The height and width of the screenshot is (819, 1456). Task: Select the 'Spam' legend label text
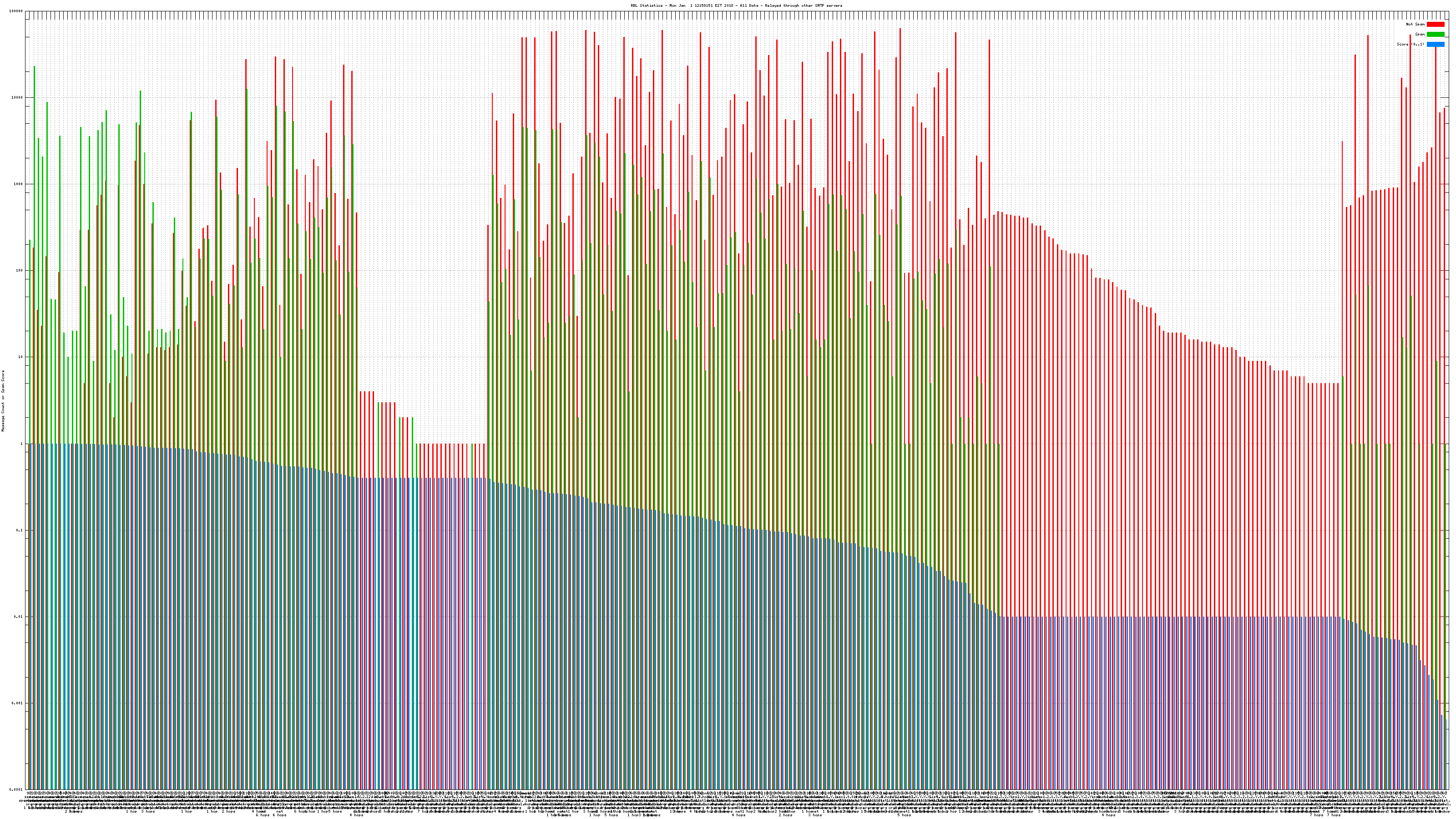click(1420, 35)
